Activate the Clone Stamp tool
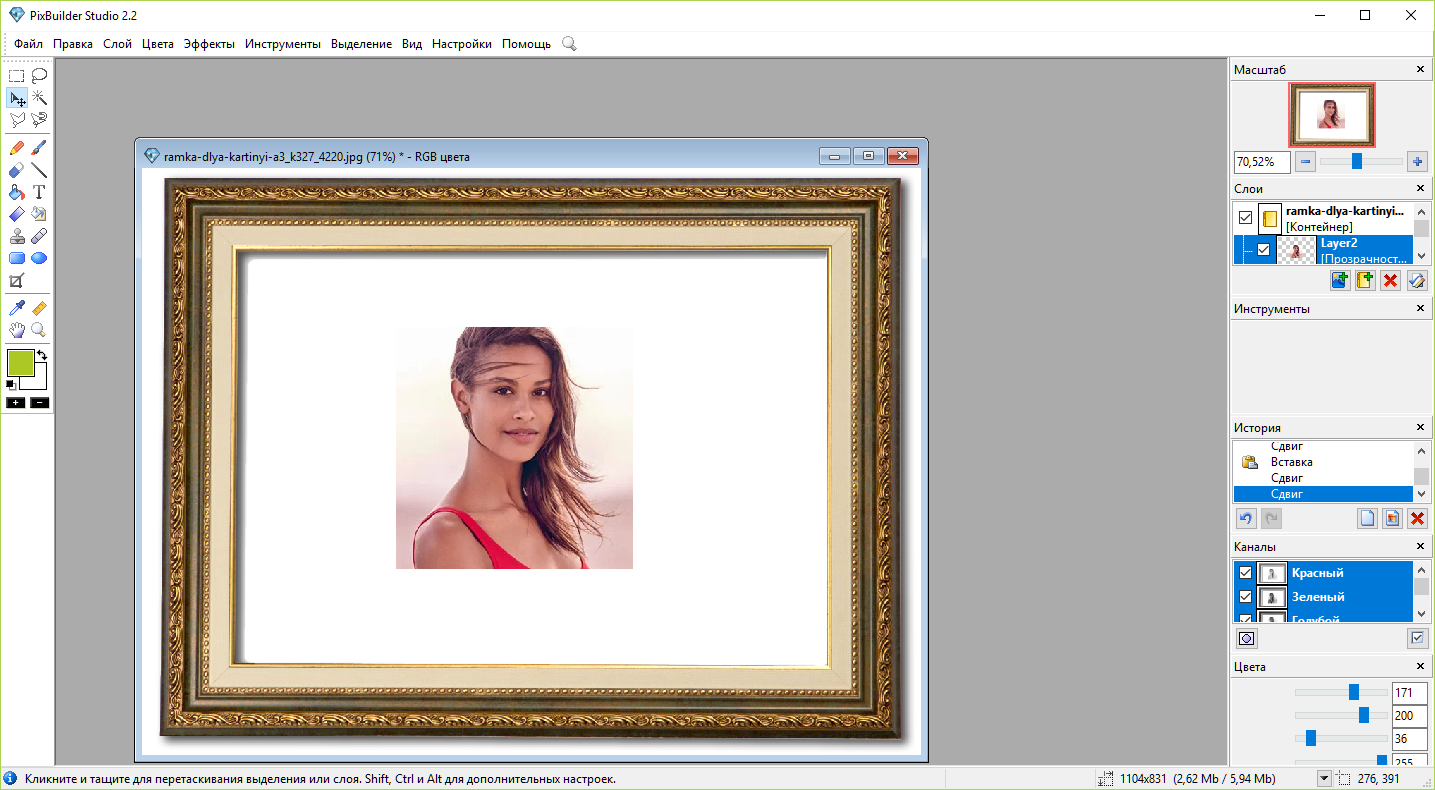This screenshot has width=1435, height=790. pyautogui.click(x=17, y=236)
